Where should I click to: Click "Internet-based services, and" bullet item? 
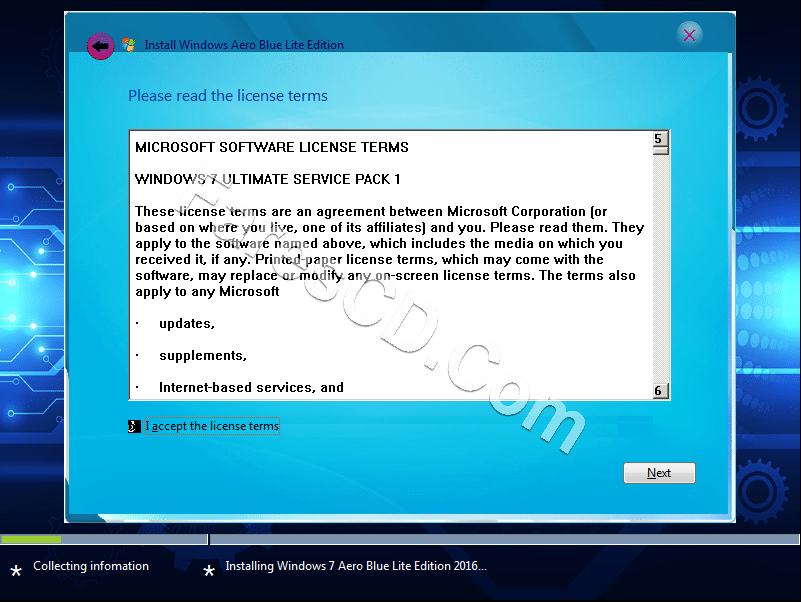(251, 387)
